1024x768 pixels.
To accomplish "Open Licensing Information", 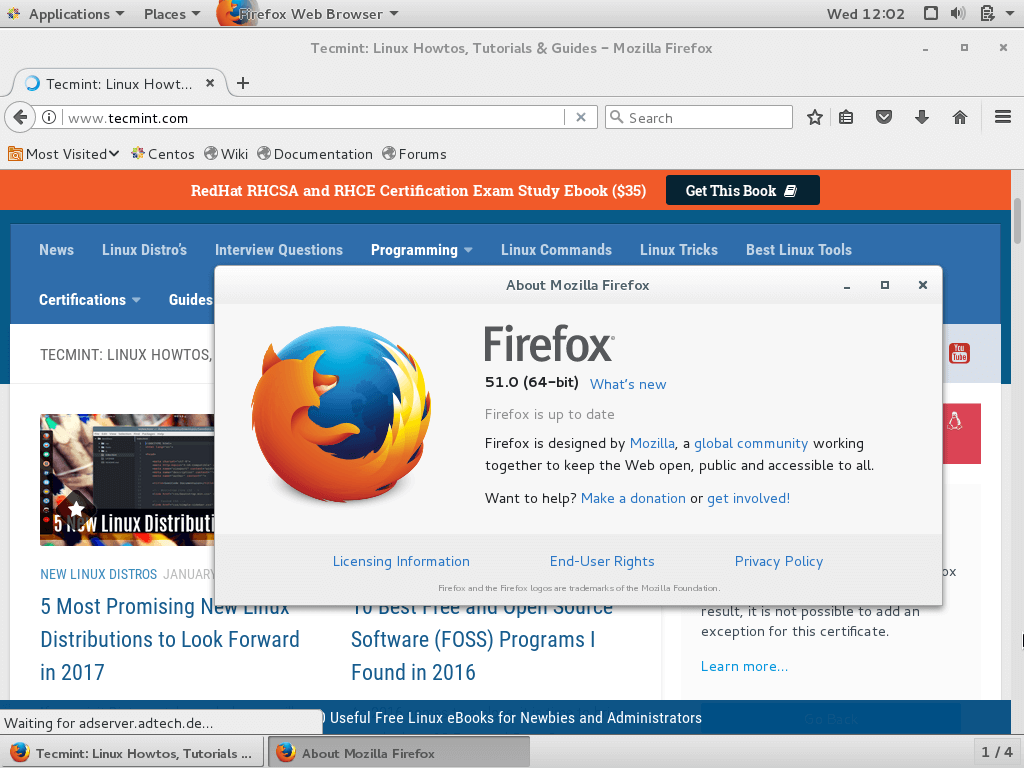I will [401, 562].
